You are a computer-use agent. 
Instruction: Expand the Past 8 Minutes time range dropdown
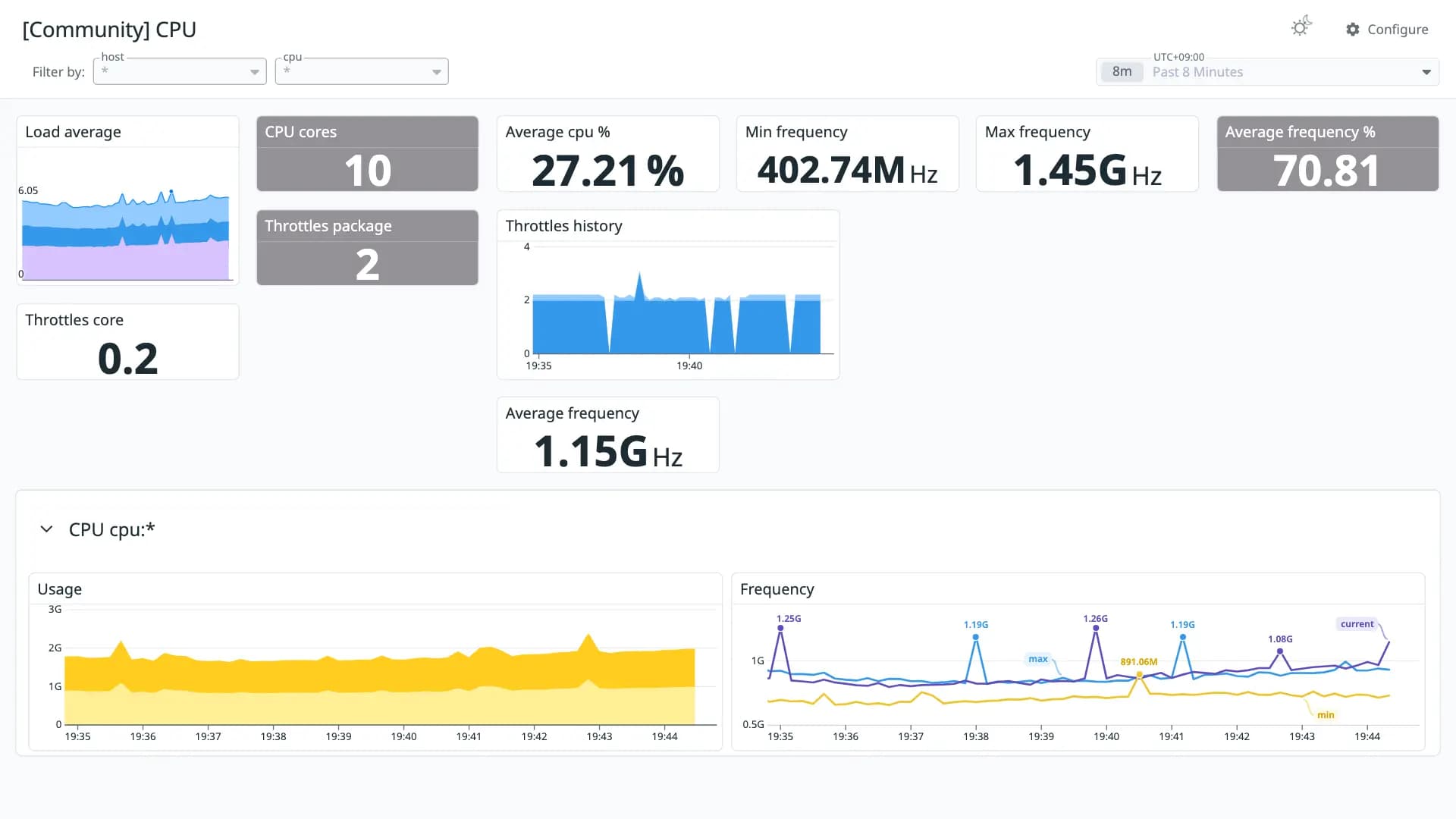tap(1268, 72)
